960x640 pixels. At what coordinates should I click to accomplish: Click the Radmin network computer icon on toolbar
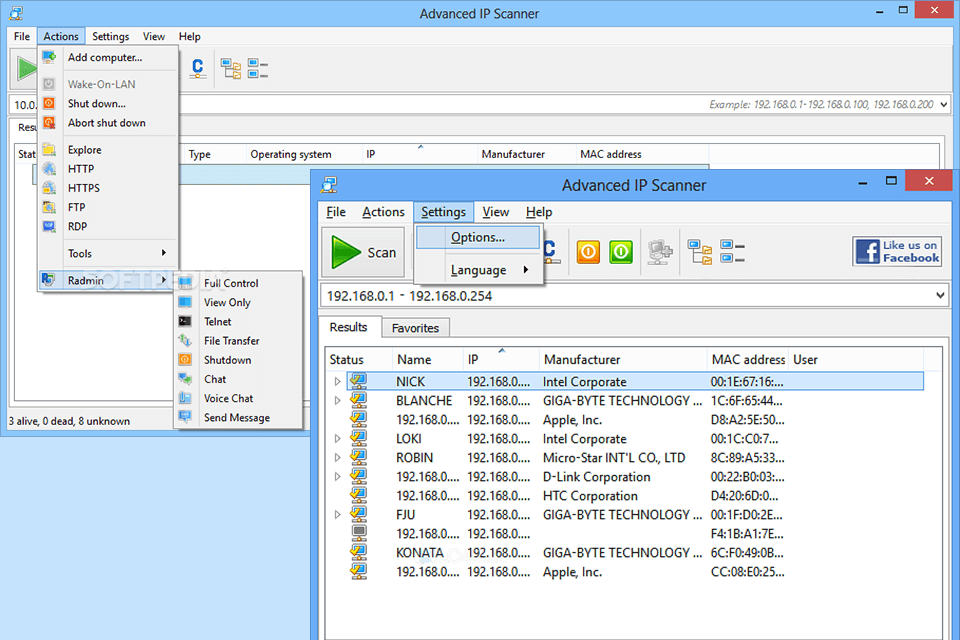pos(659,252)
